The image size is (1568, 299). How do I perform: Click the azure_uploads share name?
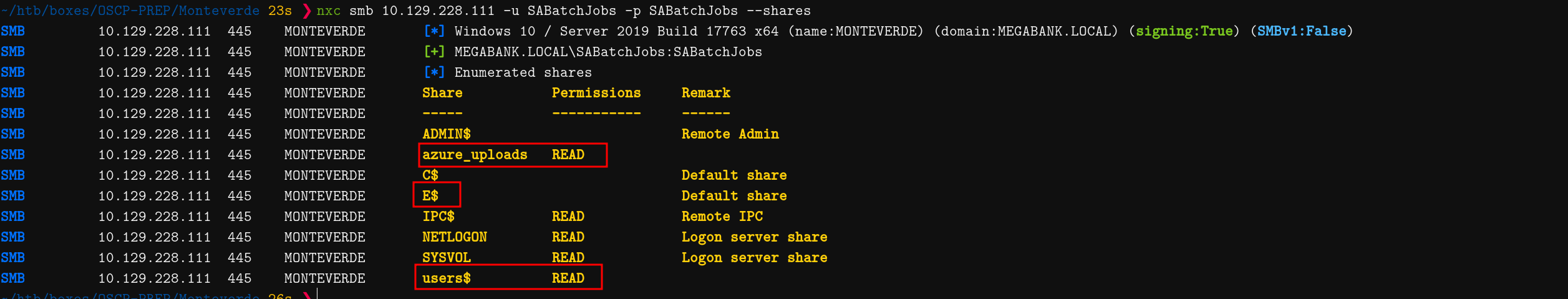click(475, 155)
